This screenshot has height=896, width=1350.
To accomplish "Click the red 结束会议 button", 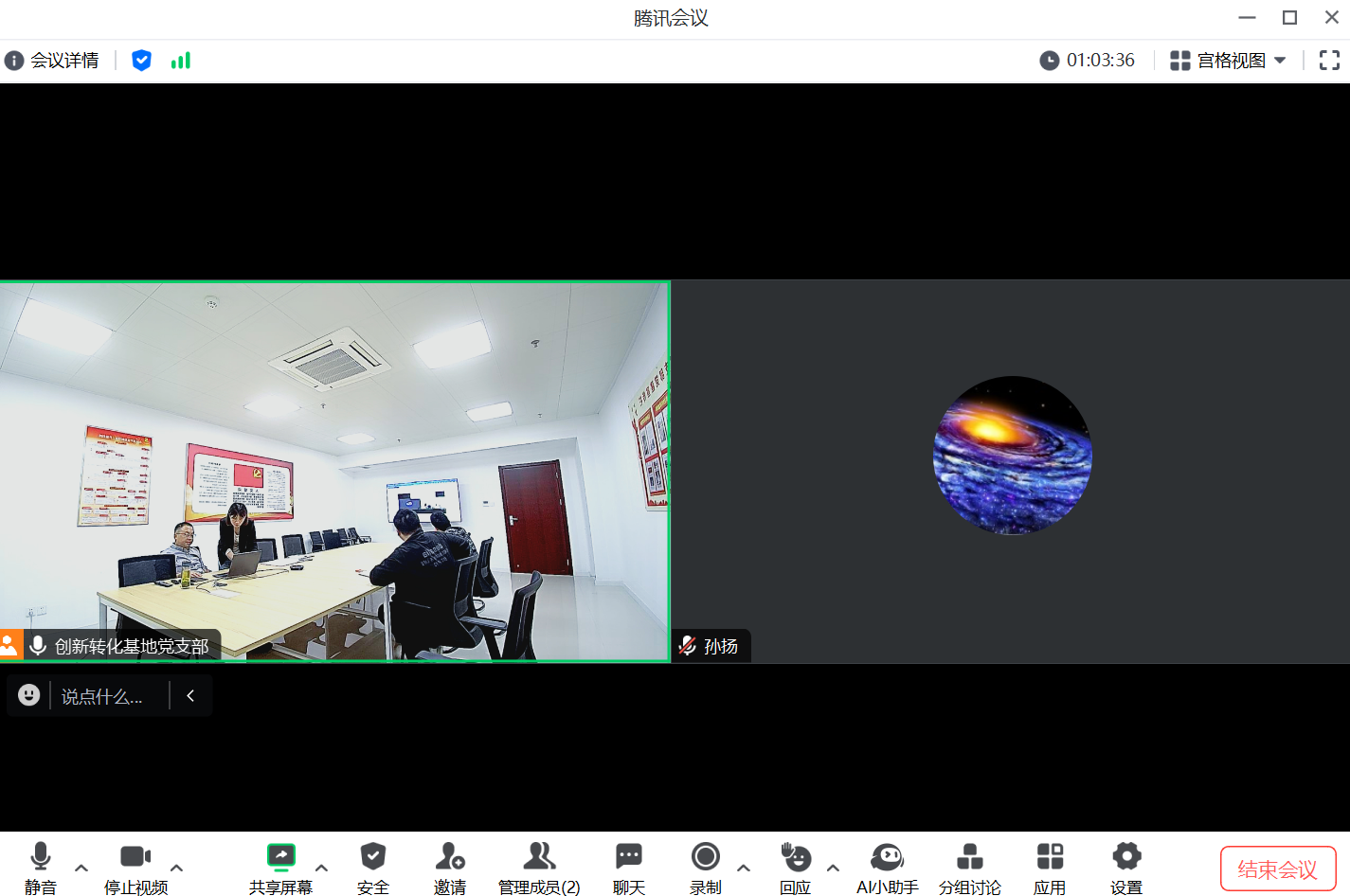I will [x=1277, y=869].
